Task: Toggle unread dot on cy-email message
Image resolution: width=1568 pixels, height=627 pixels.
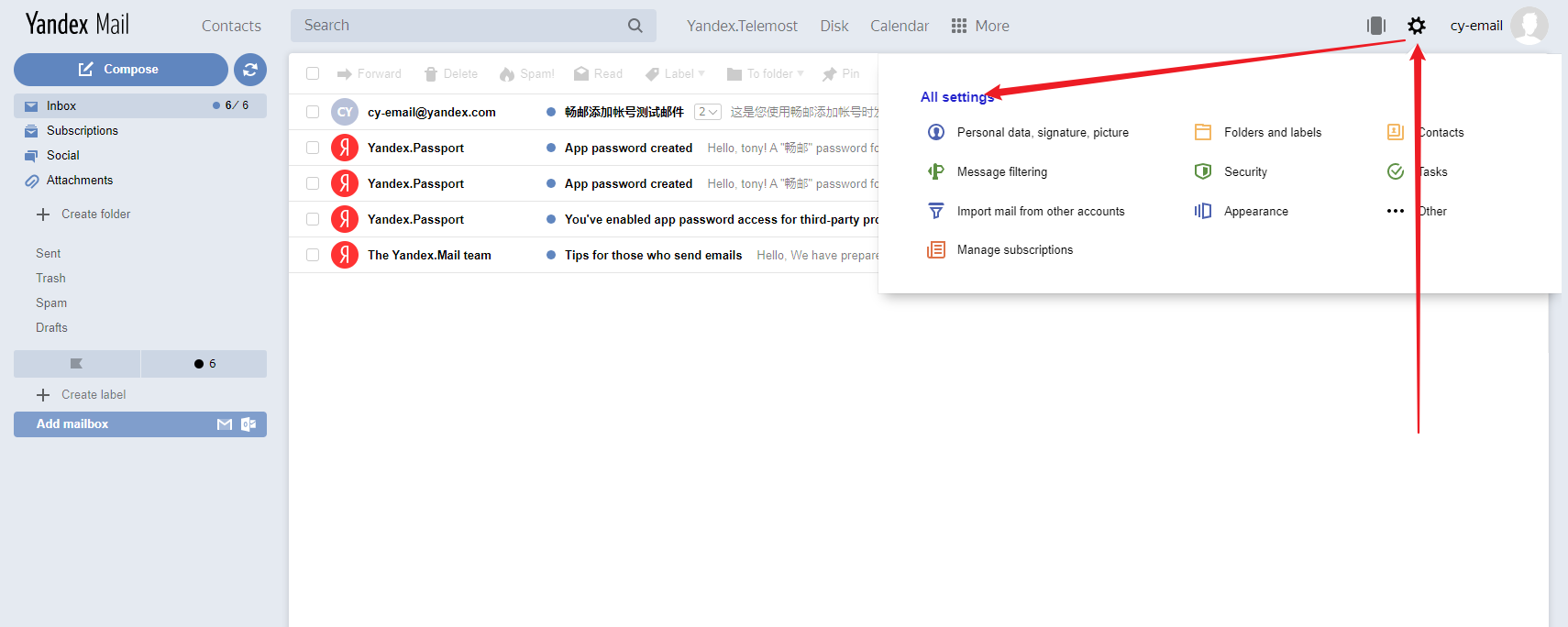Action: click(x=551, y=112)
